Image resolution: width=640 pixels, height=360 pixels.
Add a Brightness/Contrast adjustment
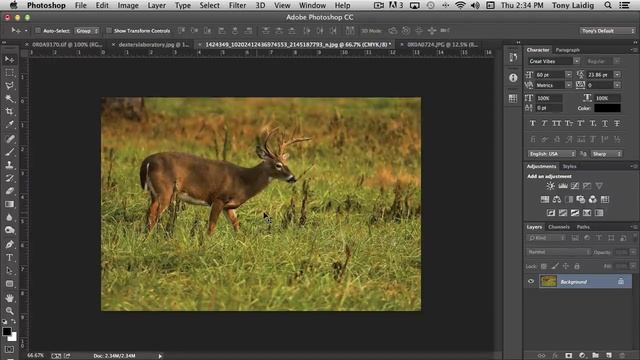tap(550, 186)
